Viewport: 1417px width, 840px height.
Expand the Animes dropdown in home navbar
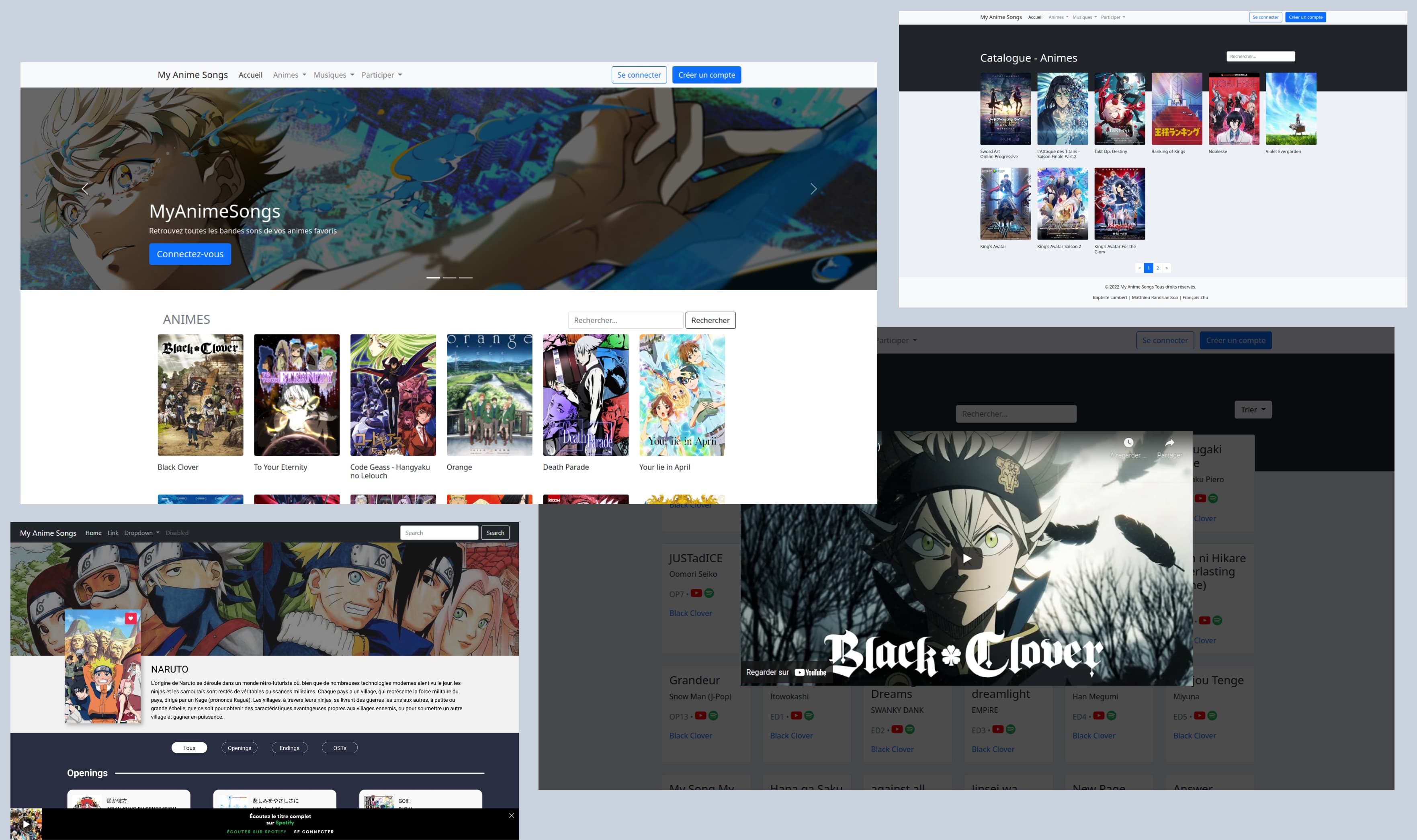click(289, 75)
